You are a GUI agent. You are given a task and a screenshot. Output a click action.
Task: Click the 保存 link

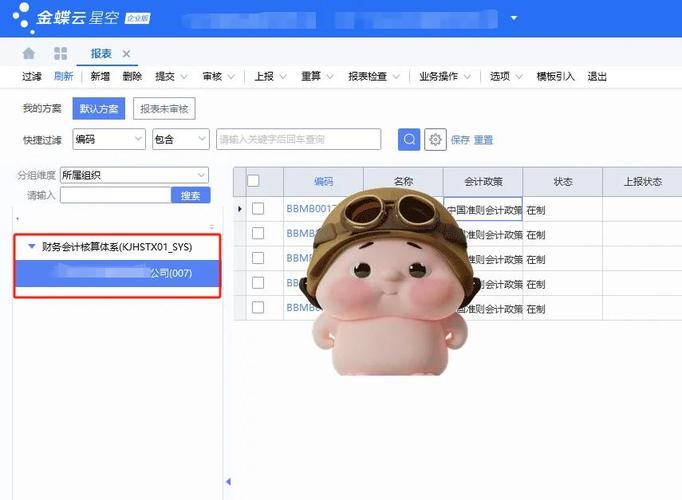[460, 140]
